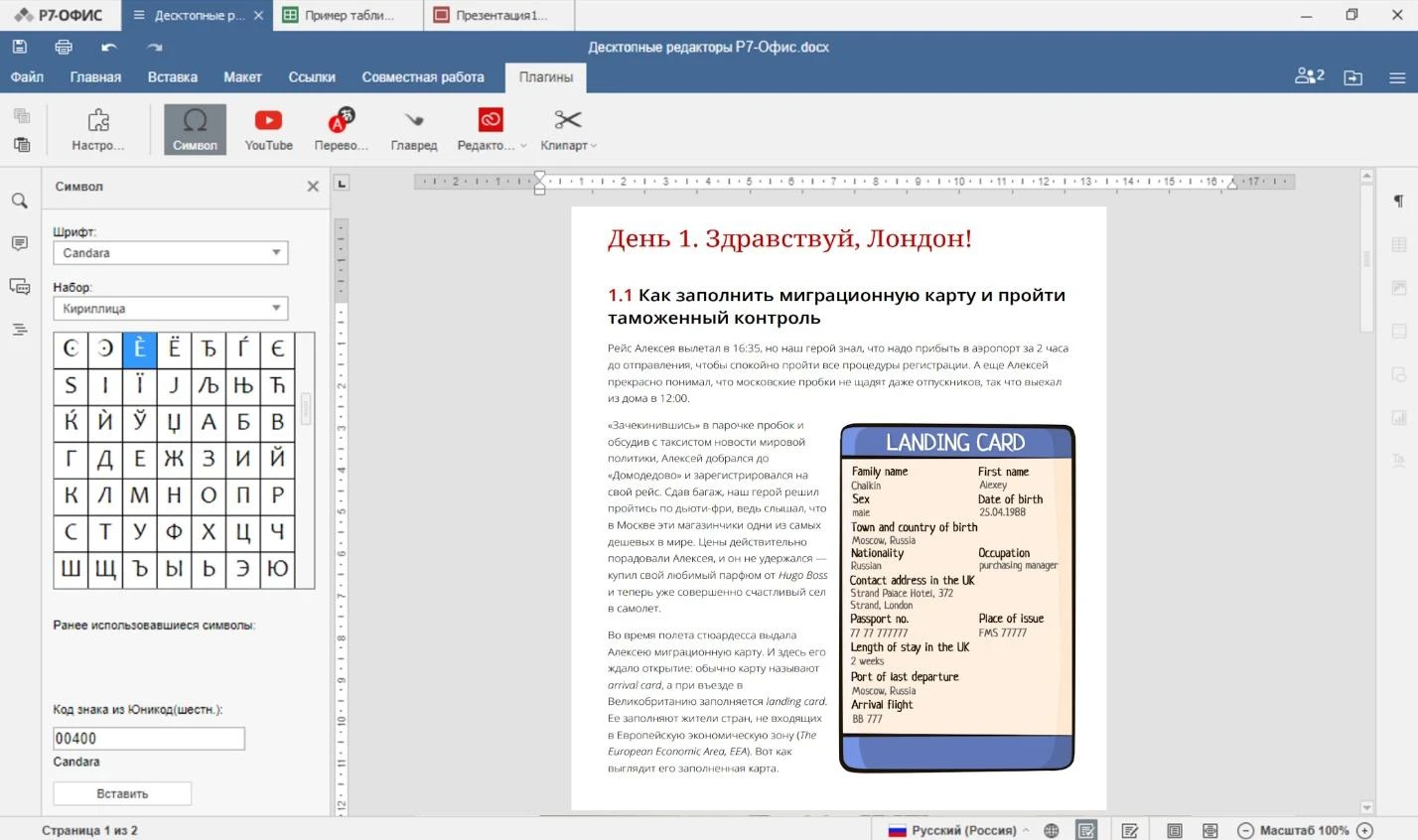Expand the Набор Кириллица dropdown
The image size is (1418, 840).
tap(276, 309)
